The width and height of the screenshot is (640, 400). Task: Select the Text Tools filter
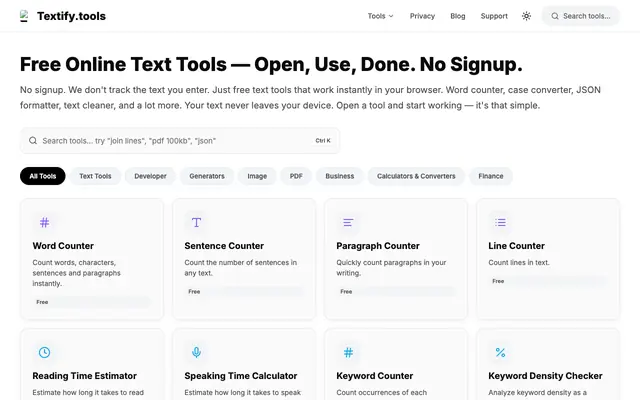click(95, 176)
